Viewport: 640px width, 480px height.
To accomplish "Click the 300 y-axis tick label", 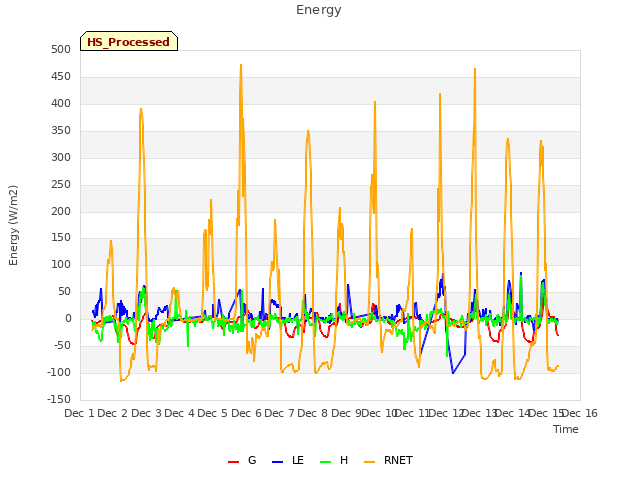I will tap(61, 157).
